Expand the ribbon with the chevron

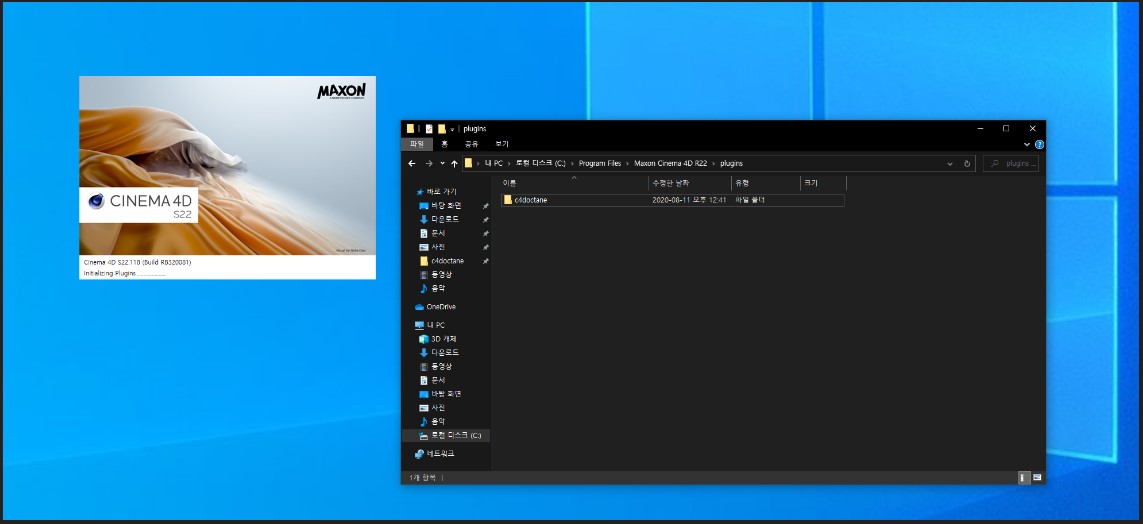click(x=1028, y=144)
